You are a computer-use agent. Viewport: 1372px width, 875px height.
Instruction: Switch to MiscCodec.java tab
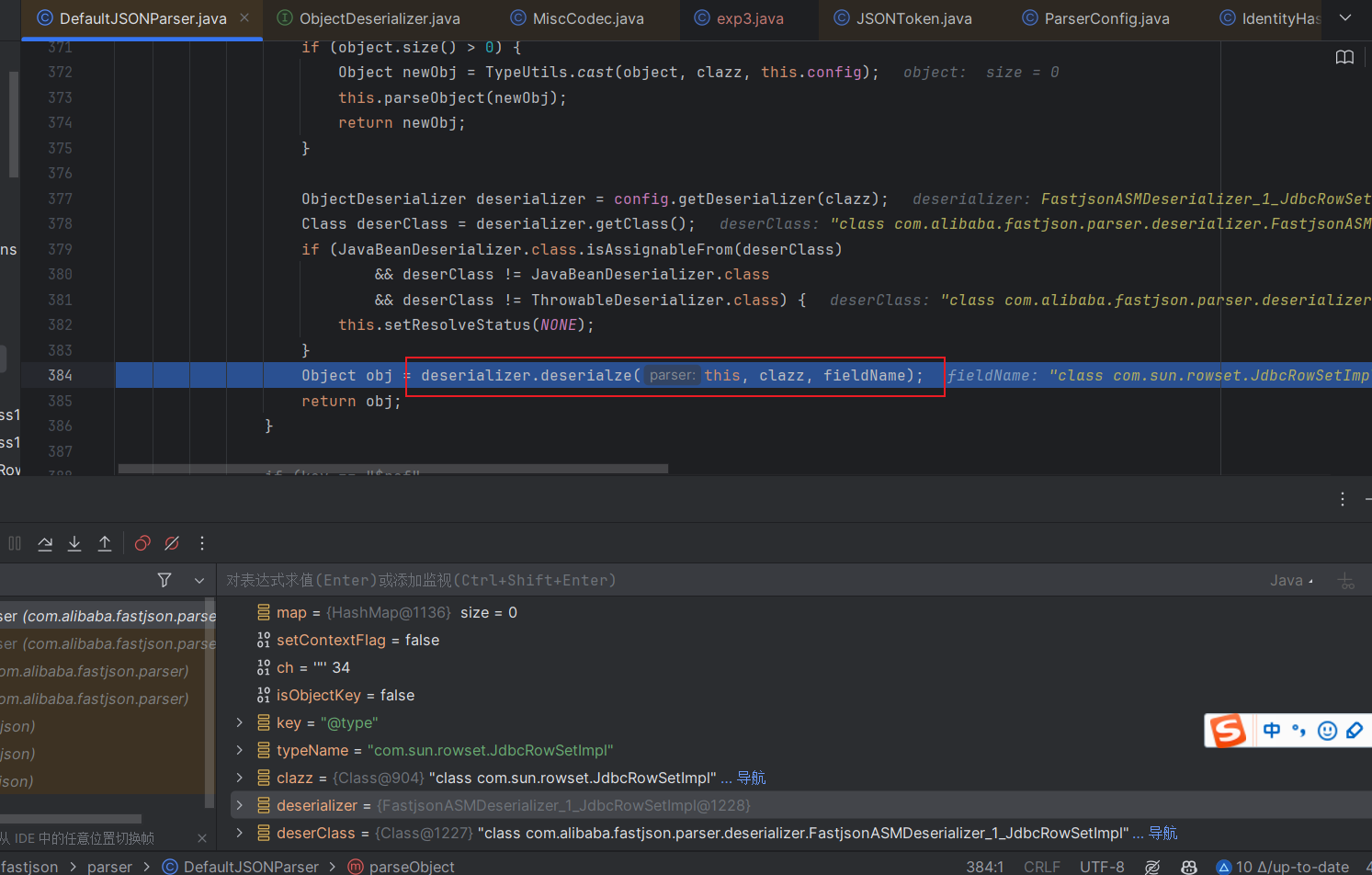[577, 18]
